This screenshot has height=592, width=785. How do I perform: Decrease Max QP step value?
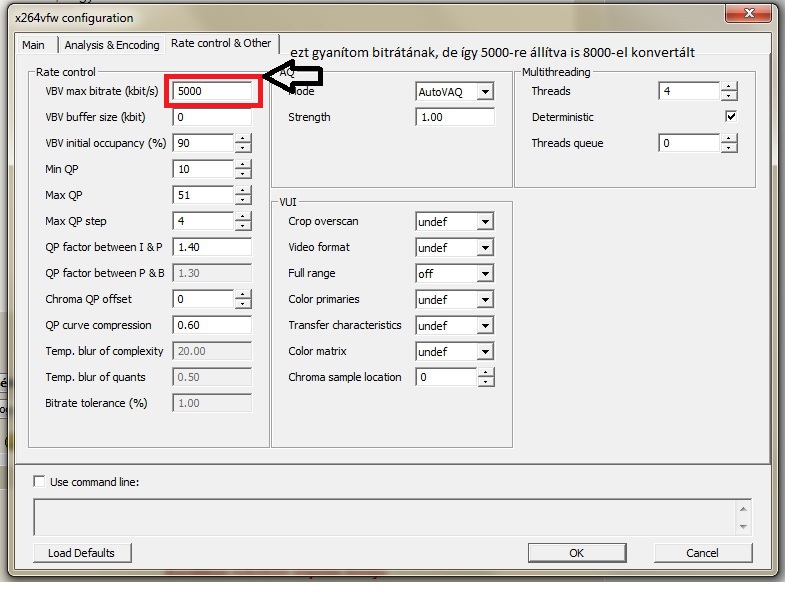coord(243,226)
